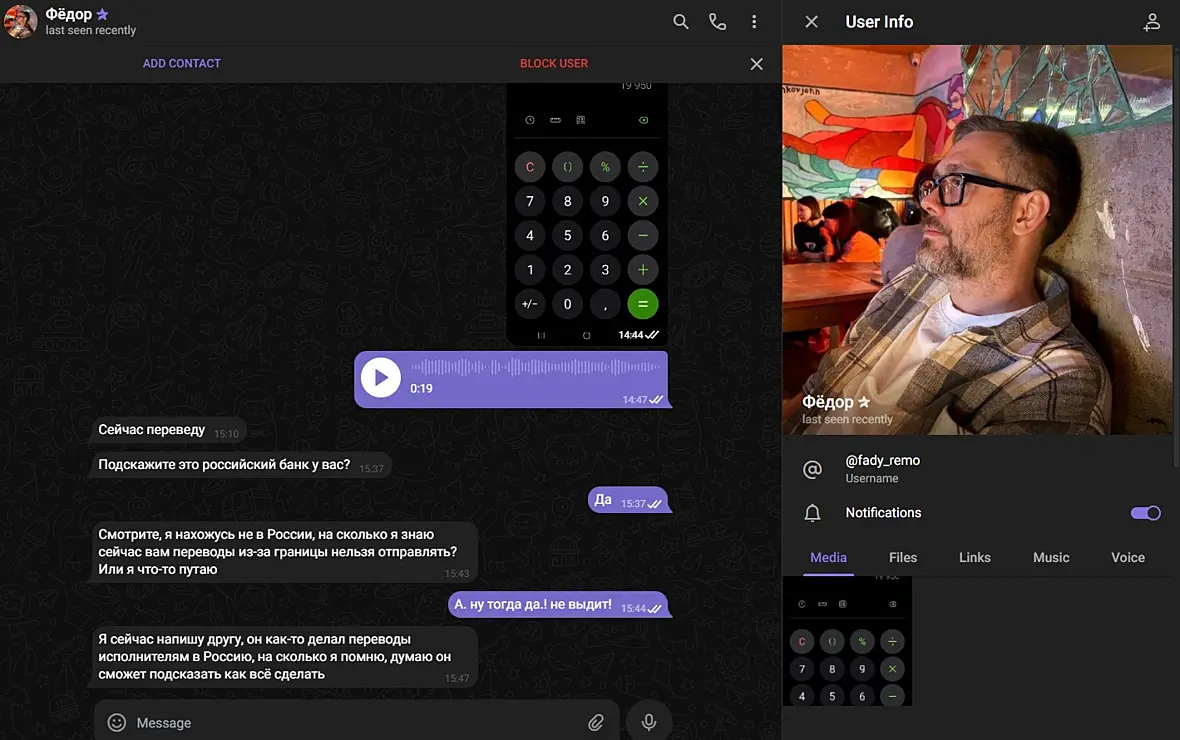The width and height of the screenshot is (1180, 740).
Task: Click the add-contact person icon in User Info
Action: click(x=1151, y=22)
